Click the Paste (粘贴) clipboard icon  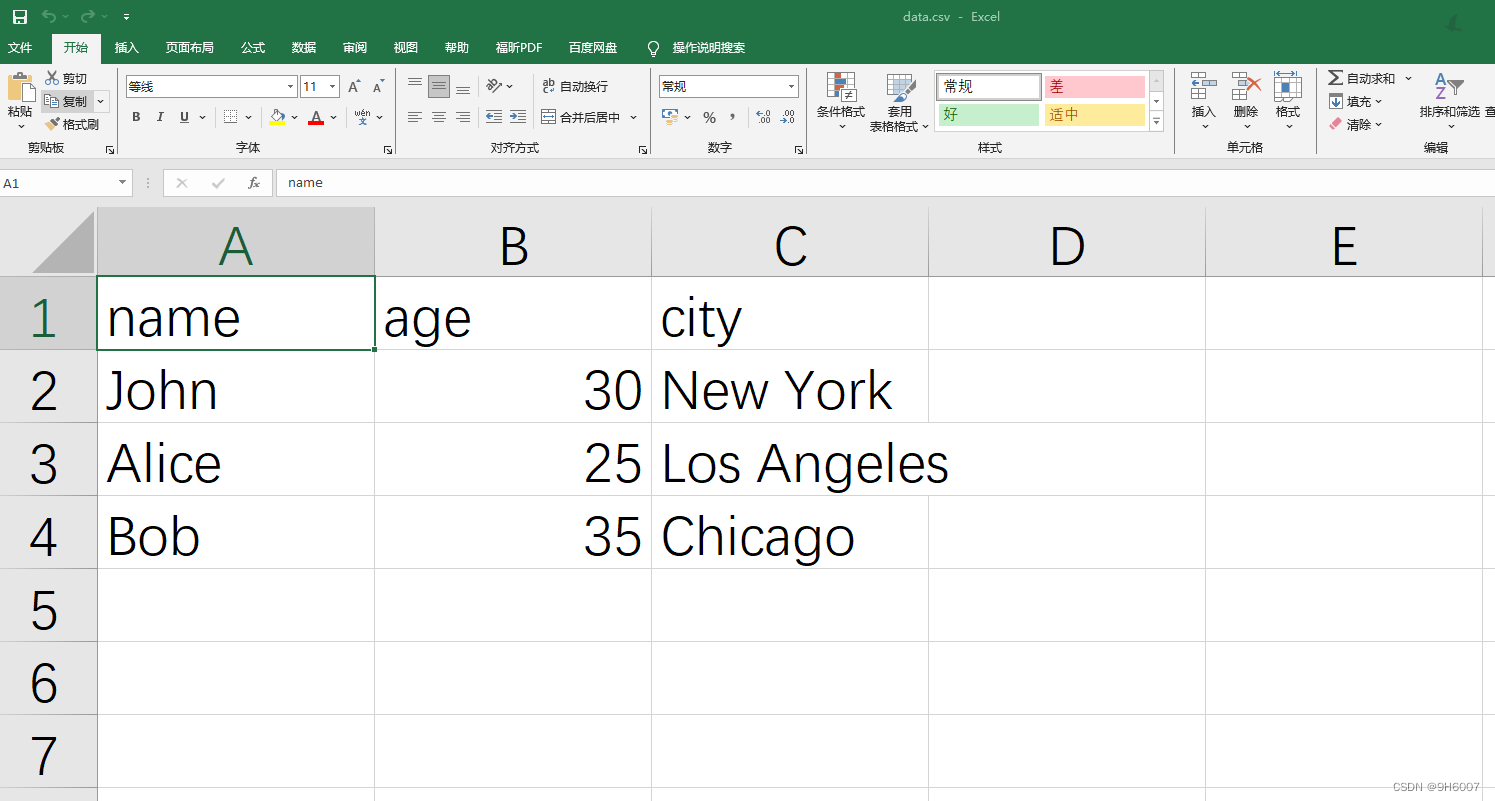[20, 88]
